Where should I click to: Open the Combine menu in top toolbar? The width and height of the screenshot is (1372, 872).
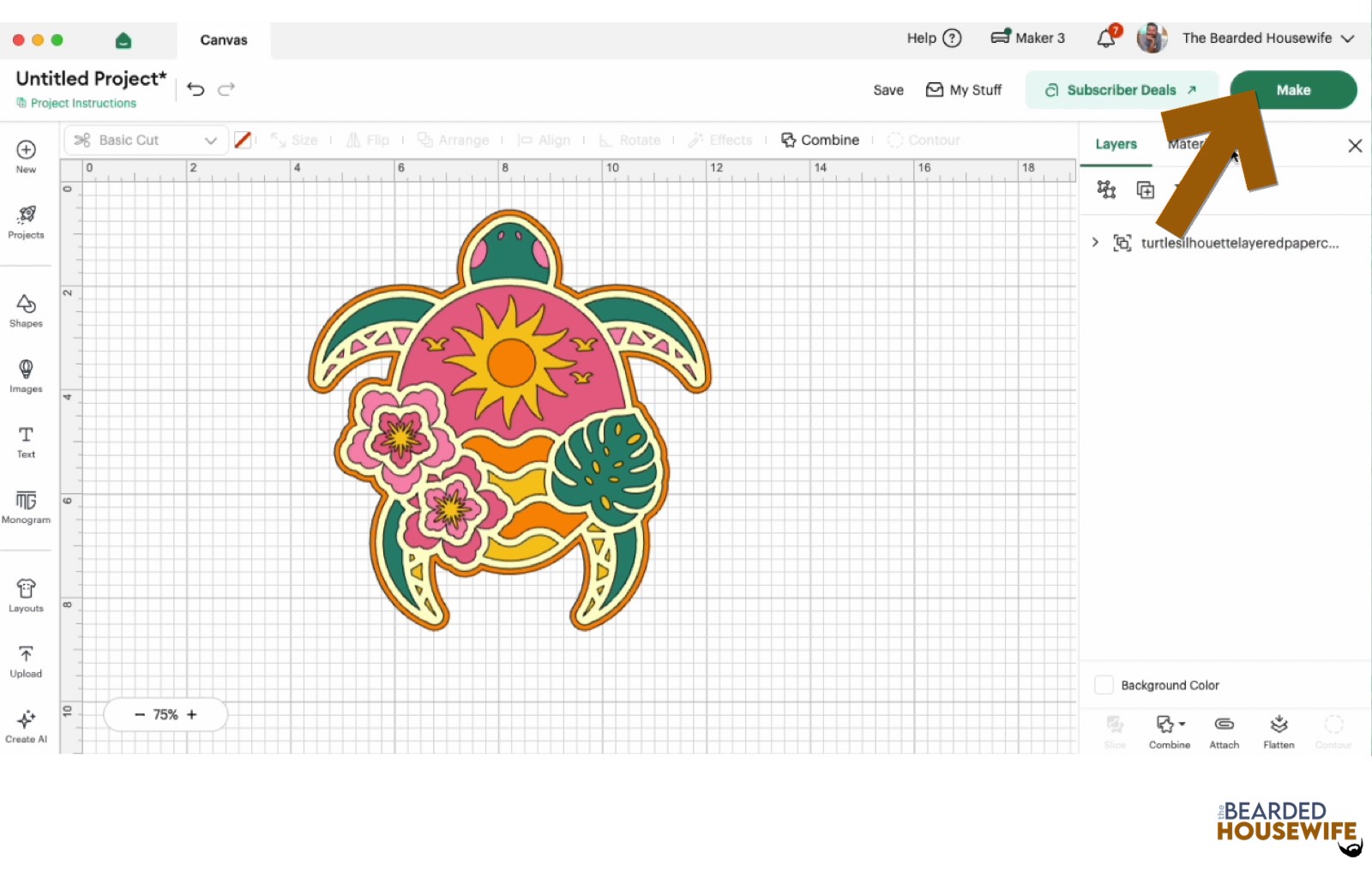click(x=820, y=140)
